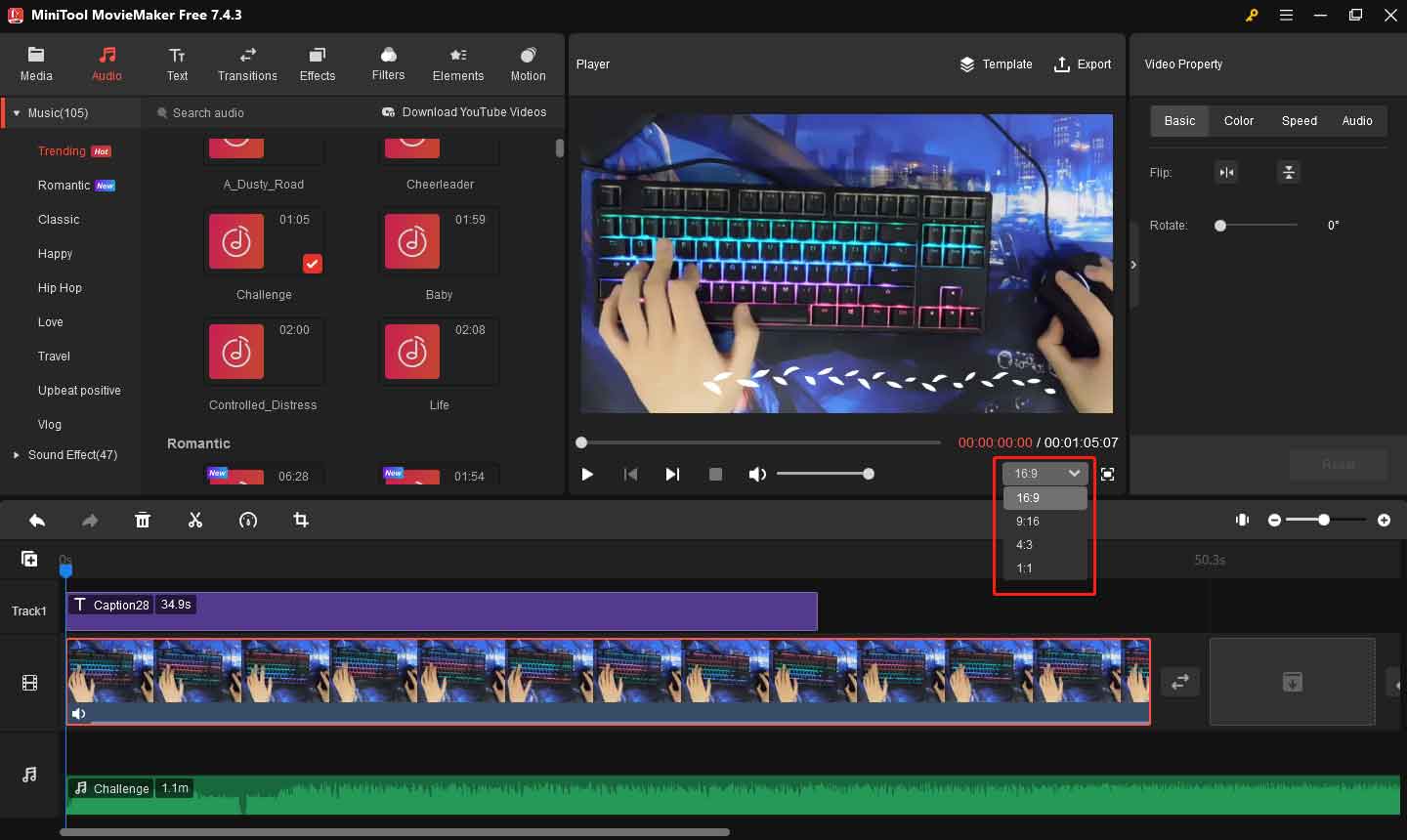
Task: Click Download YouTube Videos link
Action: tap(464, 112)
